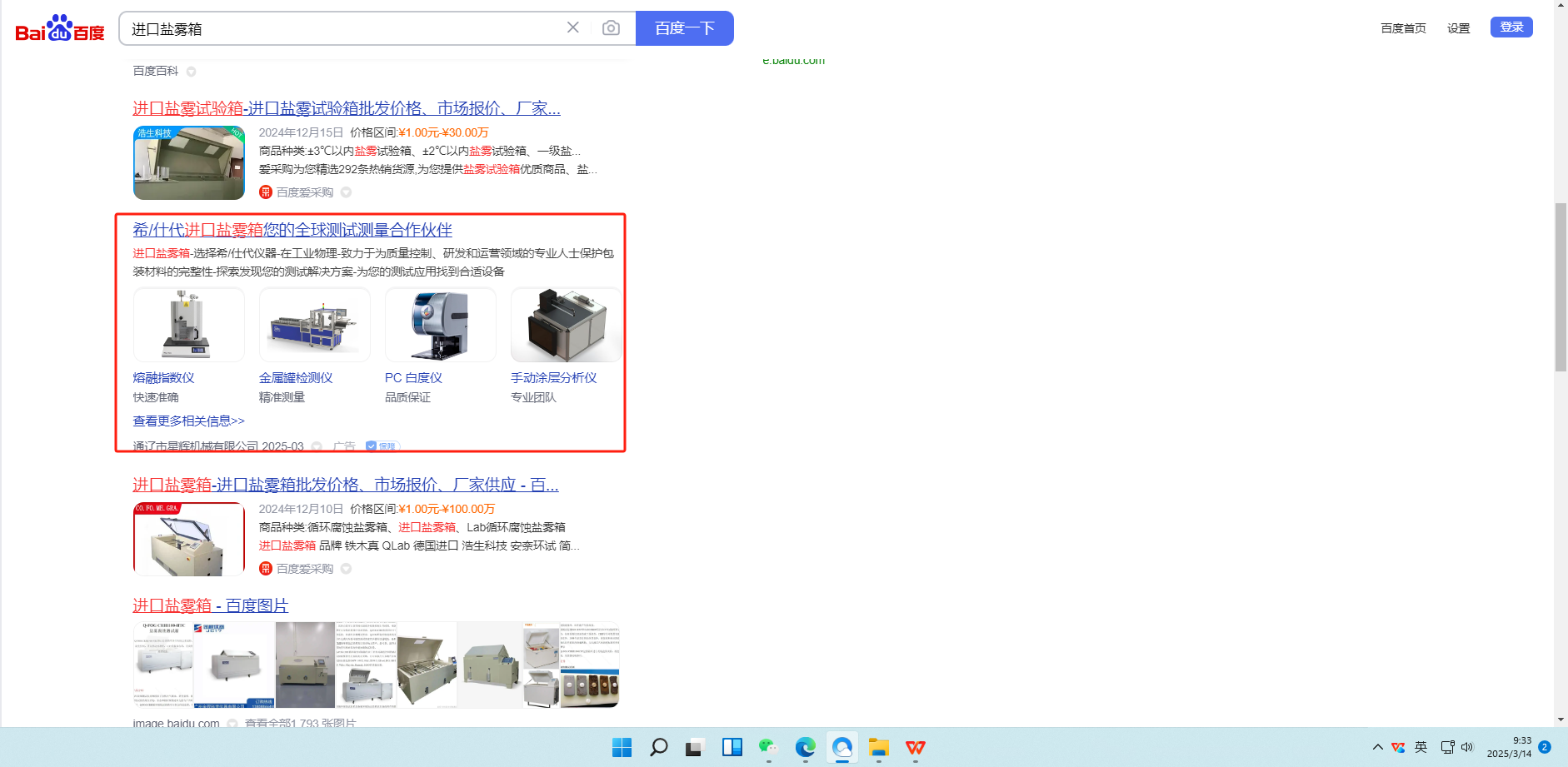Open the blue split-panel app on taskbar
This screenshot has height=767, width=1568.
pyautogui.click(x=732, y=747)
